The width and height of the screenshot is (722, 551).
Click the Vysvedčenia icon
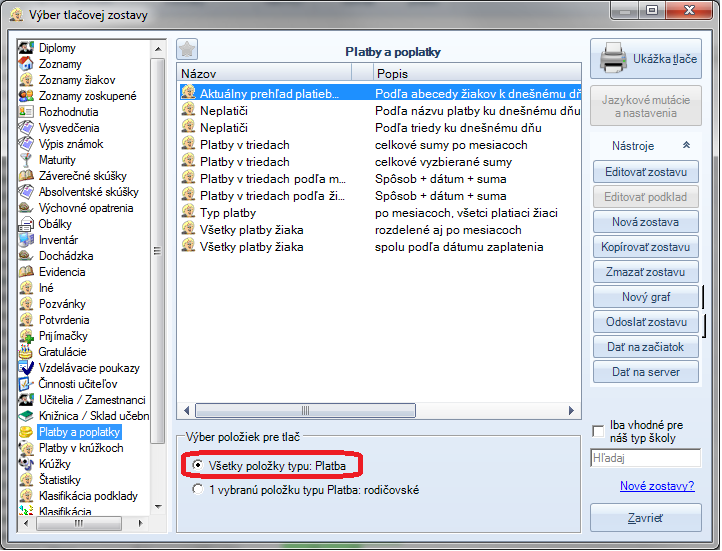tap(26, 128)
